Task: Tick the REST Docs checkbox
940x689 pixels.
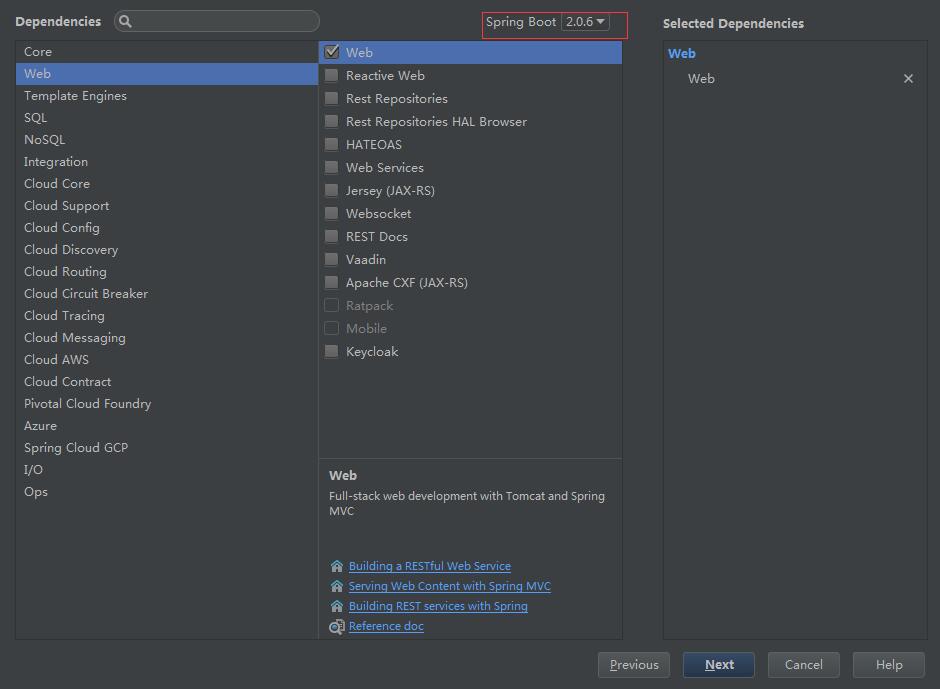Action: [332, 236]
